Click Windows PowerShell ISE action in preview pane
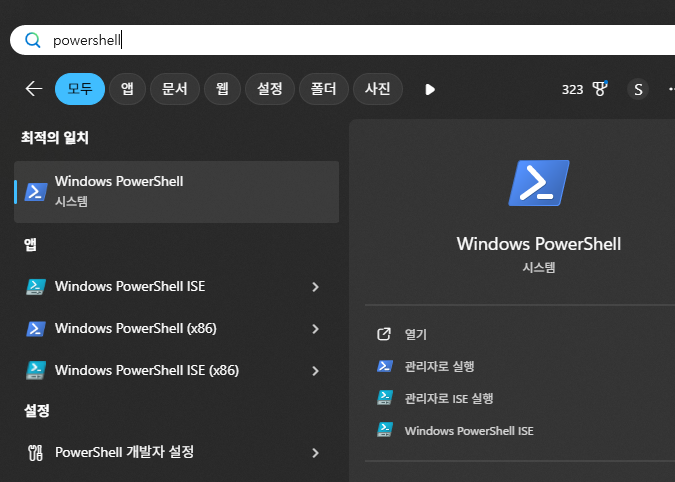This screenshot has width=675, height=482. tap(469, 431)
